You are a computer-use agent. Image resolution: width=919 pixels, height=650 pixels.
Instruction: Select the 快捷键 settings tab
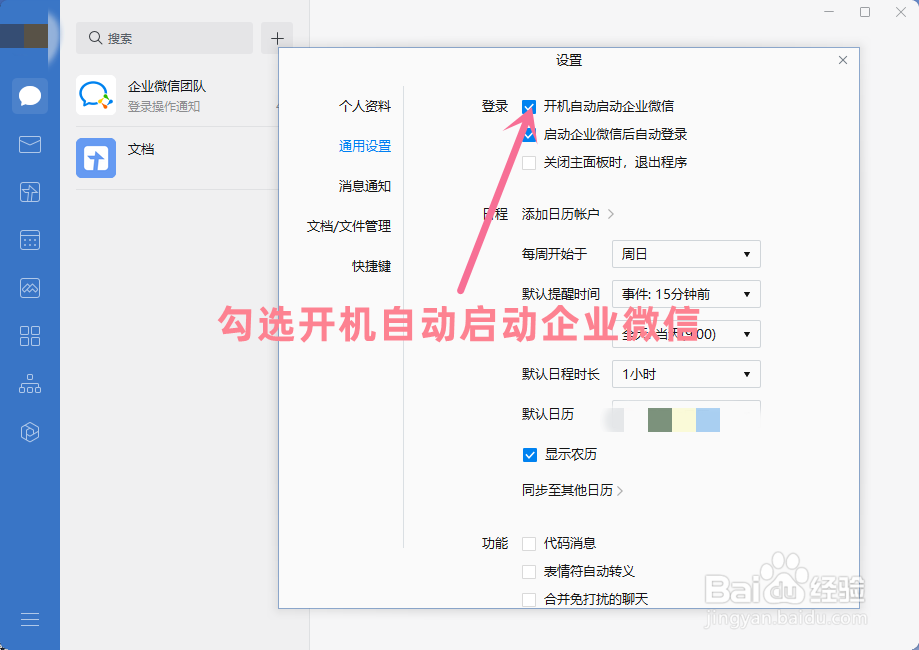point(371,266)
